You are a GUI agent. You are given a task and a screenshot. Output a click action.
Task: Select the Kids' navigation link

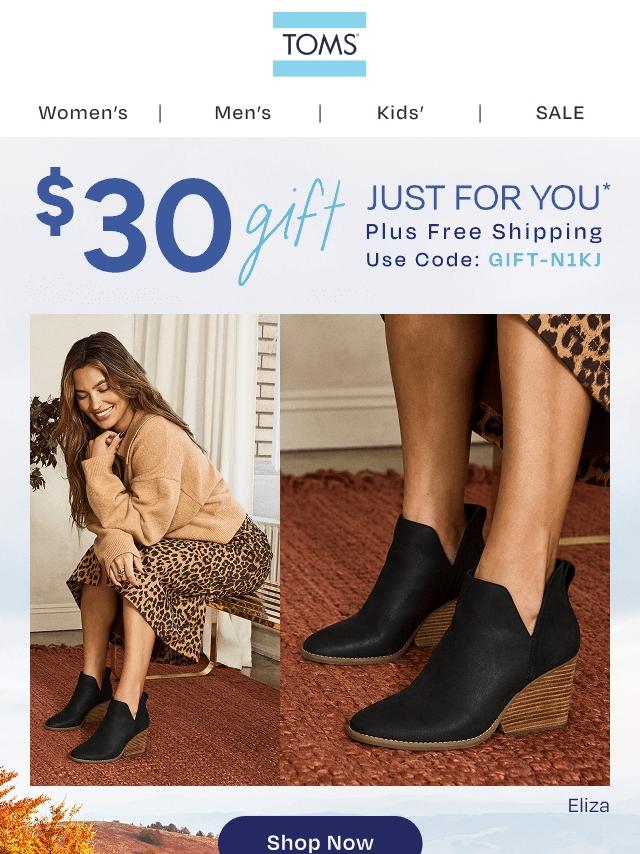[x=400, y=113]
